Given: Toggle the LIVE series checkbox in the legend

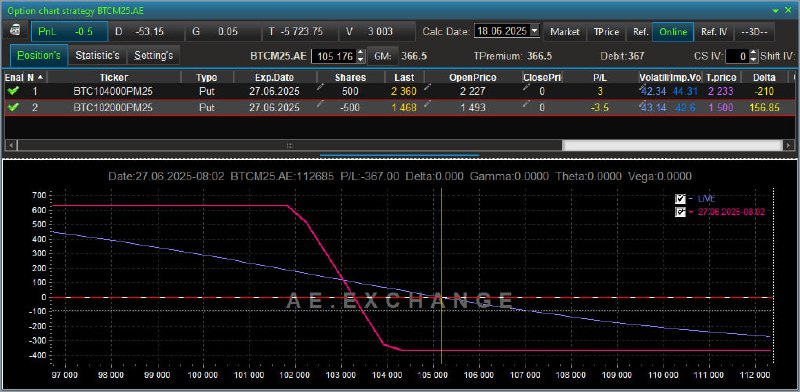Looking at the screenshot, I should tap(680, 199).
